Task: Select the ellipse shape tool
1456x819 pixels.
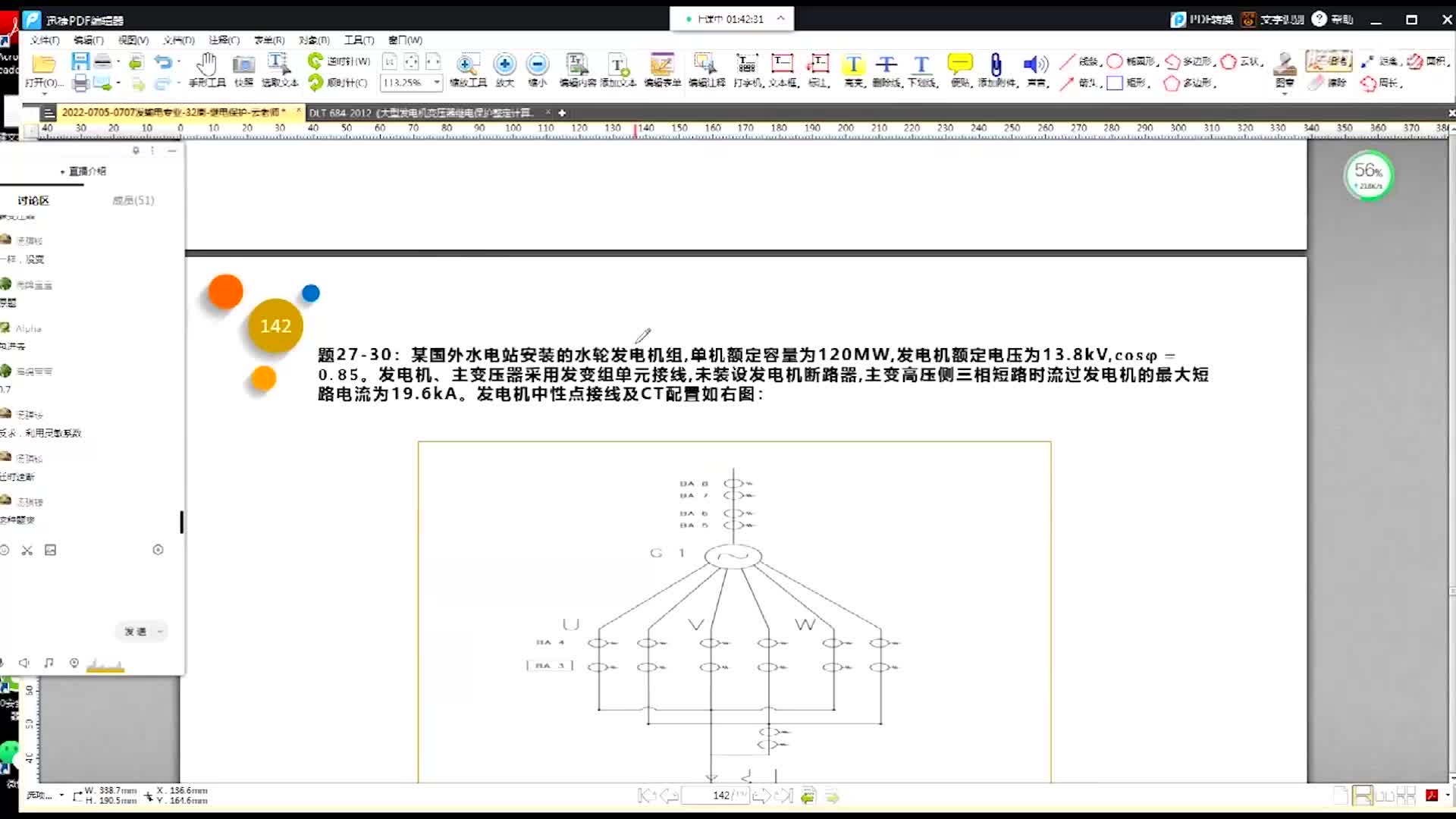Action: [x=1115, y=61]
